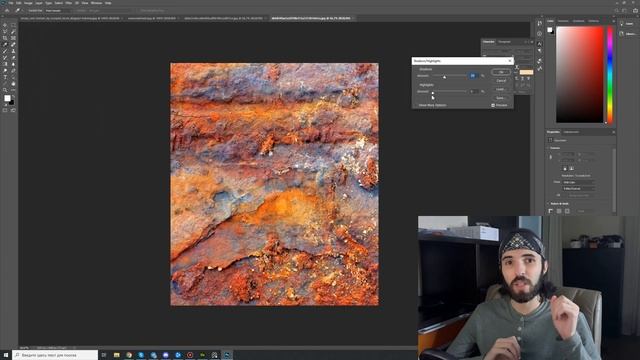
Task: Click OK in Shadows/Highlights dialog
Action: coord(501,72)
